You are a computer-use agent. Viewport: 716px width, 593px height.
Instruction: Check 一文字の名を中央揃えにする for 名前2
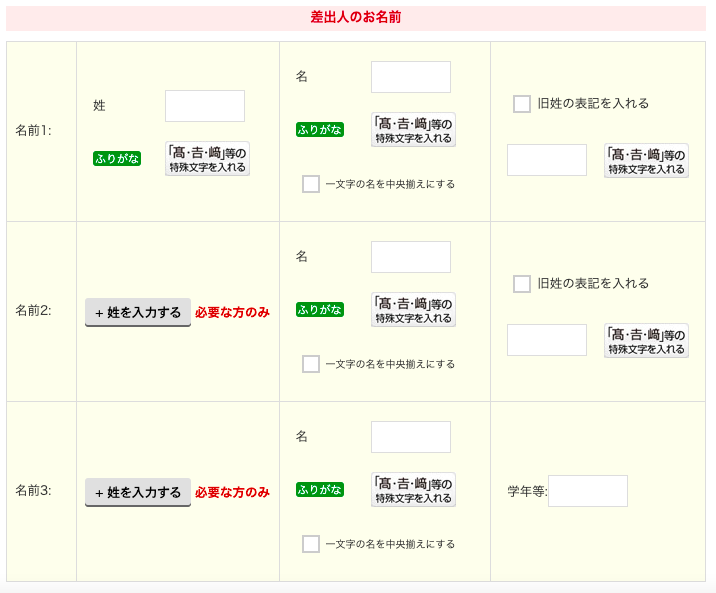coord(311,364)
